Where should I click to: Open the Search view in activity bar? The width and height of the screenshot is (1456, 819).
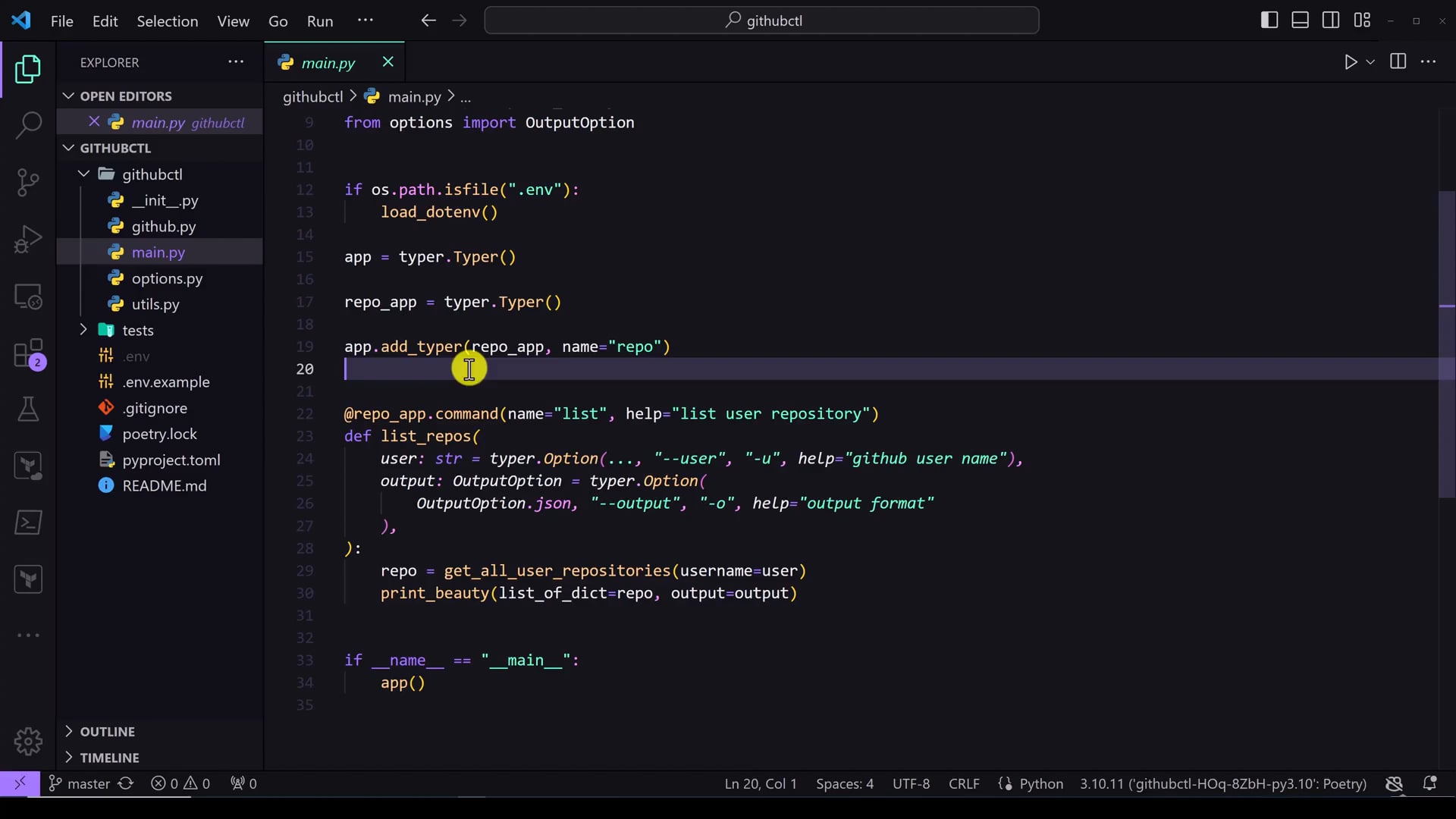click(x=28, y=125)
